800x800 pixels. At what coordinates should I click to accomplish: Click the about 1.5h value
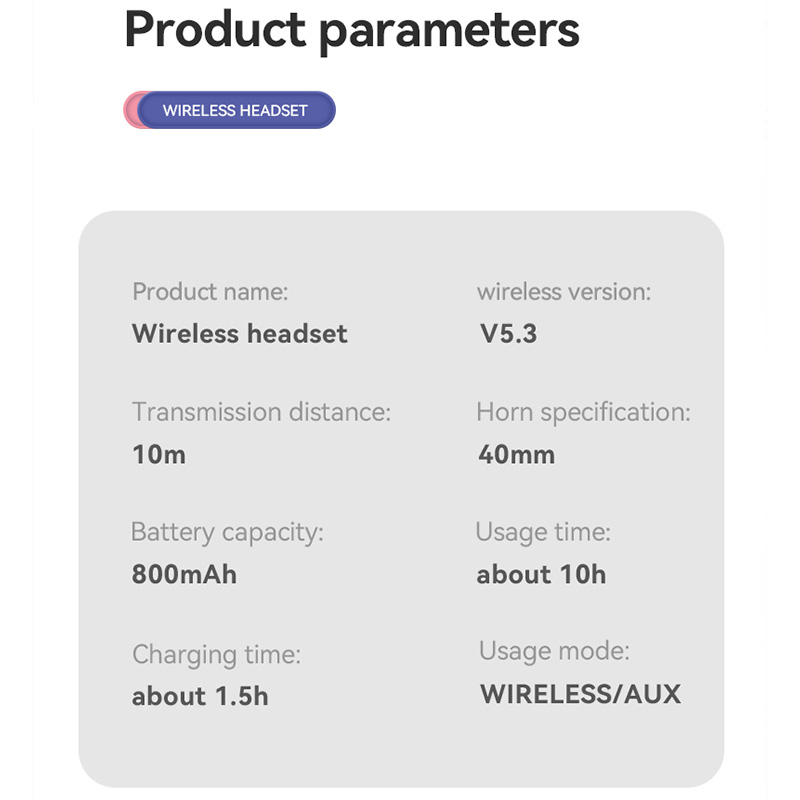(200, 696)
